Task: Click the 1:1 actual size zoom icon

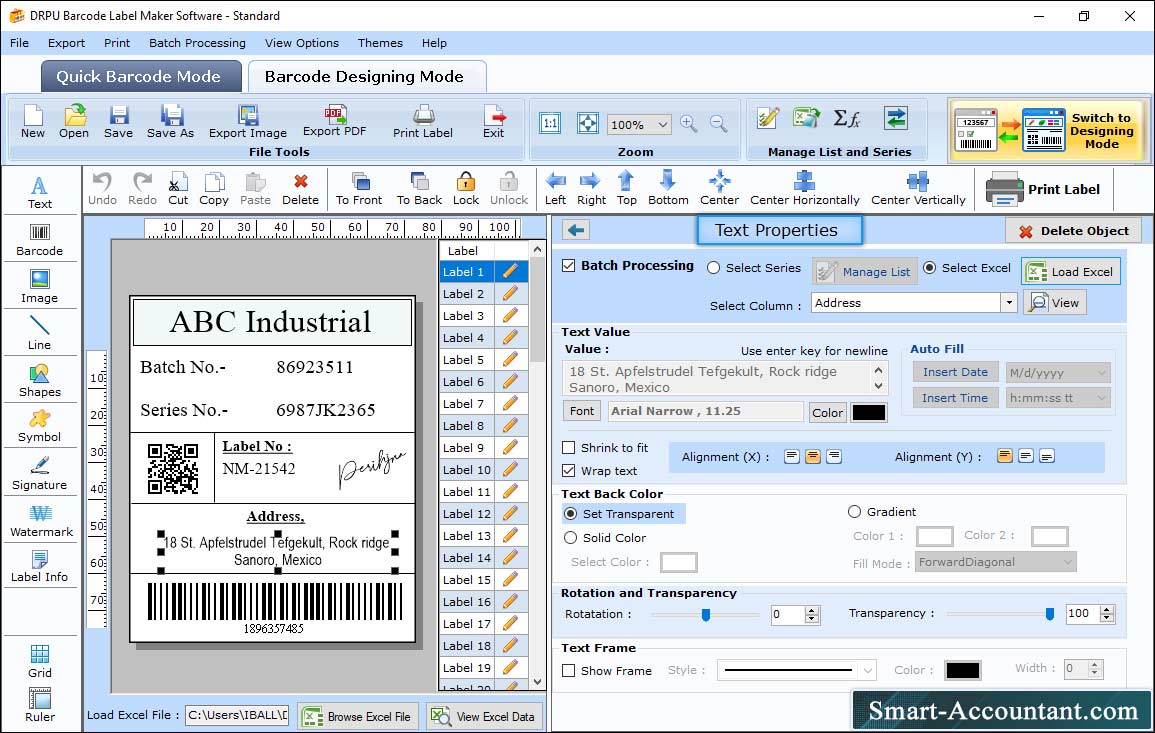Action: coord(550,123)
